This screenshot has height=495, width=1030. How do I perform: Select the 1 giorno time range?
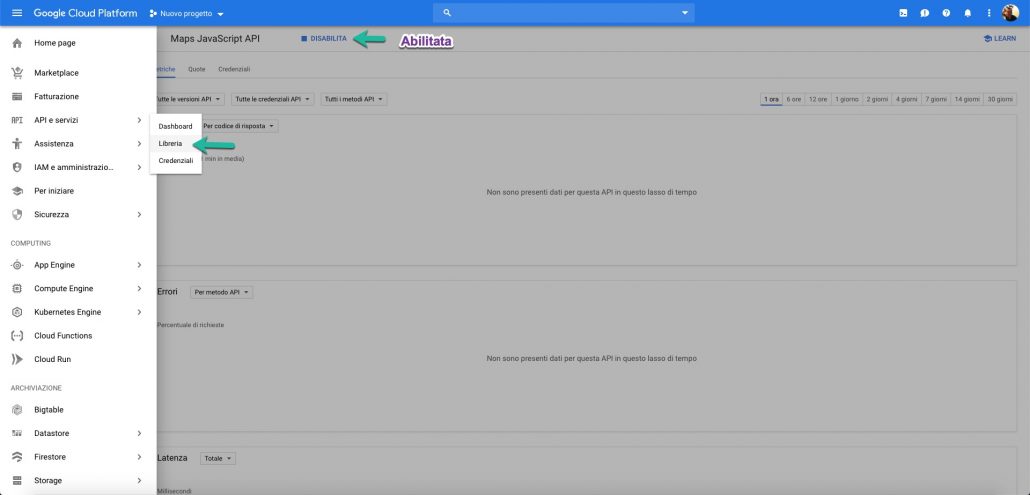point(847,99)
